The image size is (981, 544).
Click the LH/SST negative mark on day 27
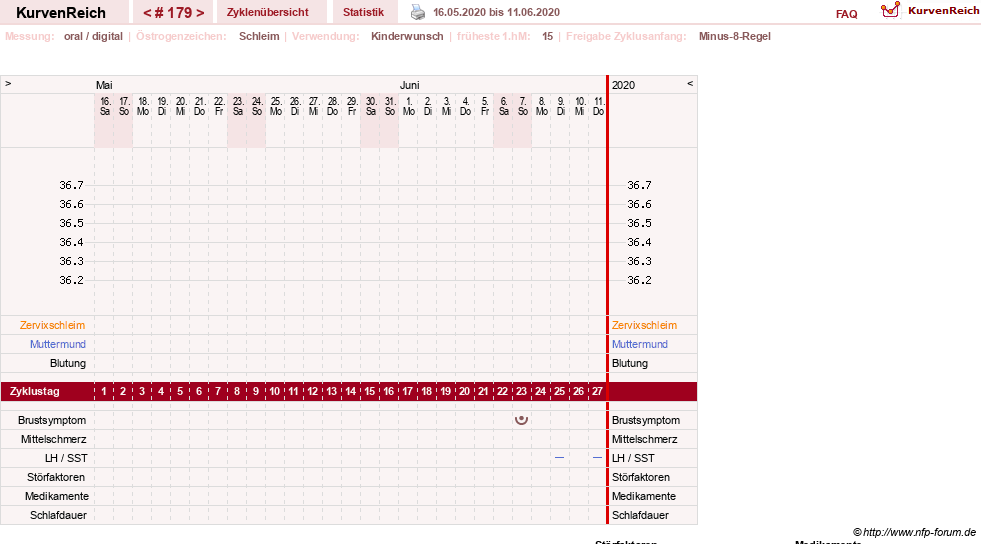(x=597, y=458)
